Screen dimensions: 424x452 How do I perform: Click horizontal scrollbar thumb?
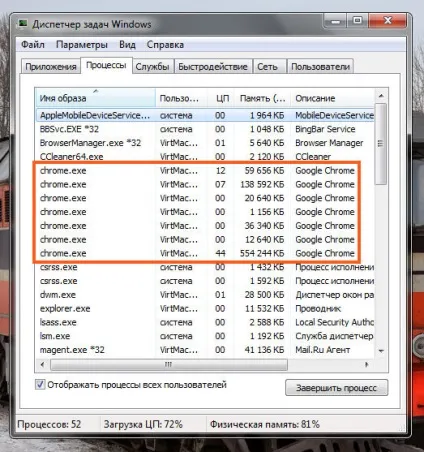tap(169, 365)
